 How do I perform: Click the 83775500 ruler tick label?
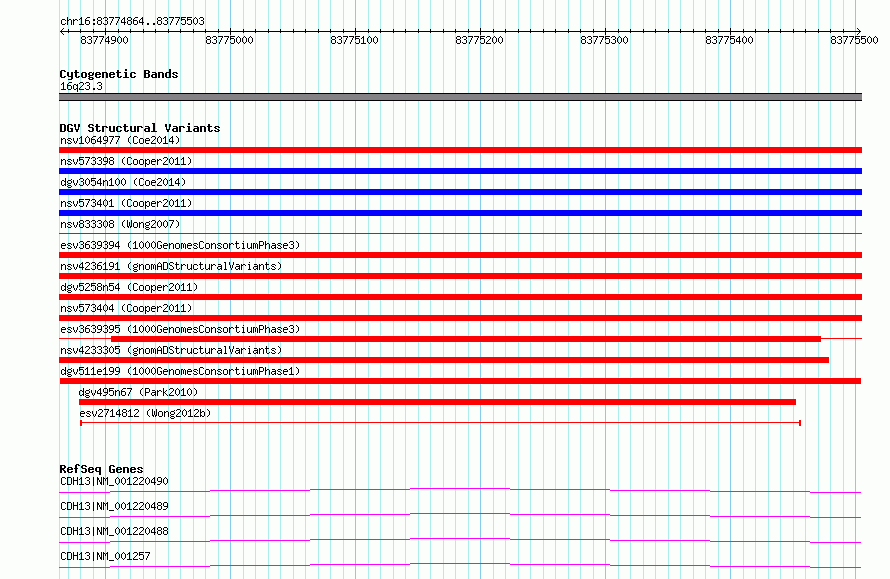(x=854, y=40)
